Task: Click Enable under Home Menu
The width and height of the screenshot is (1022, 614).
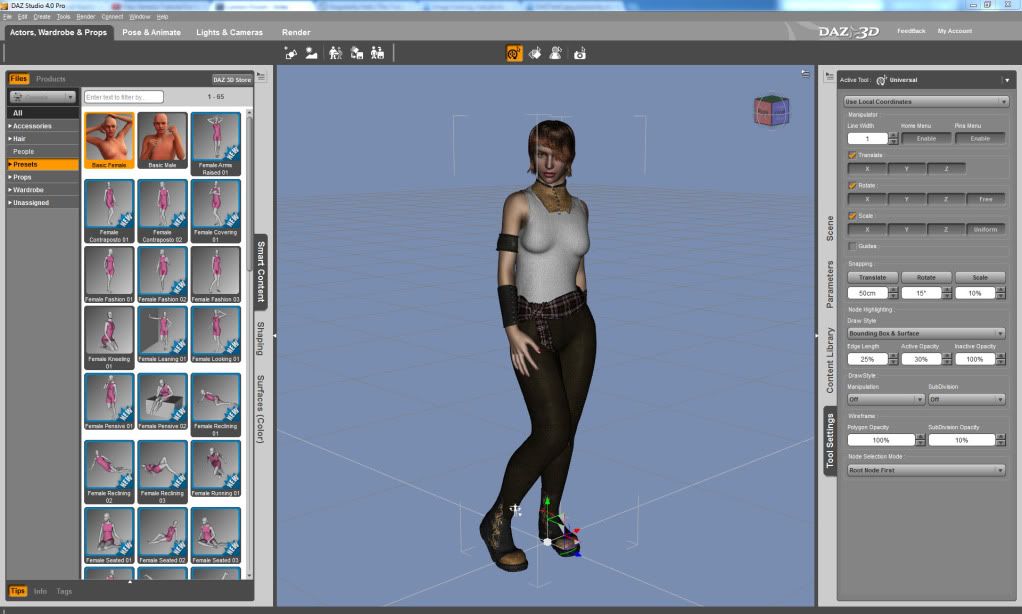Action: pos(926,139)
